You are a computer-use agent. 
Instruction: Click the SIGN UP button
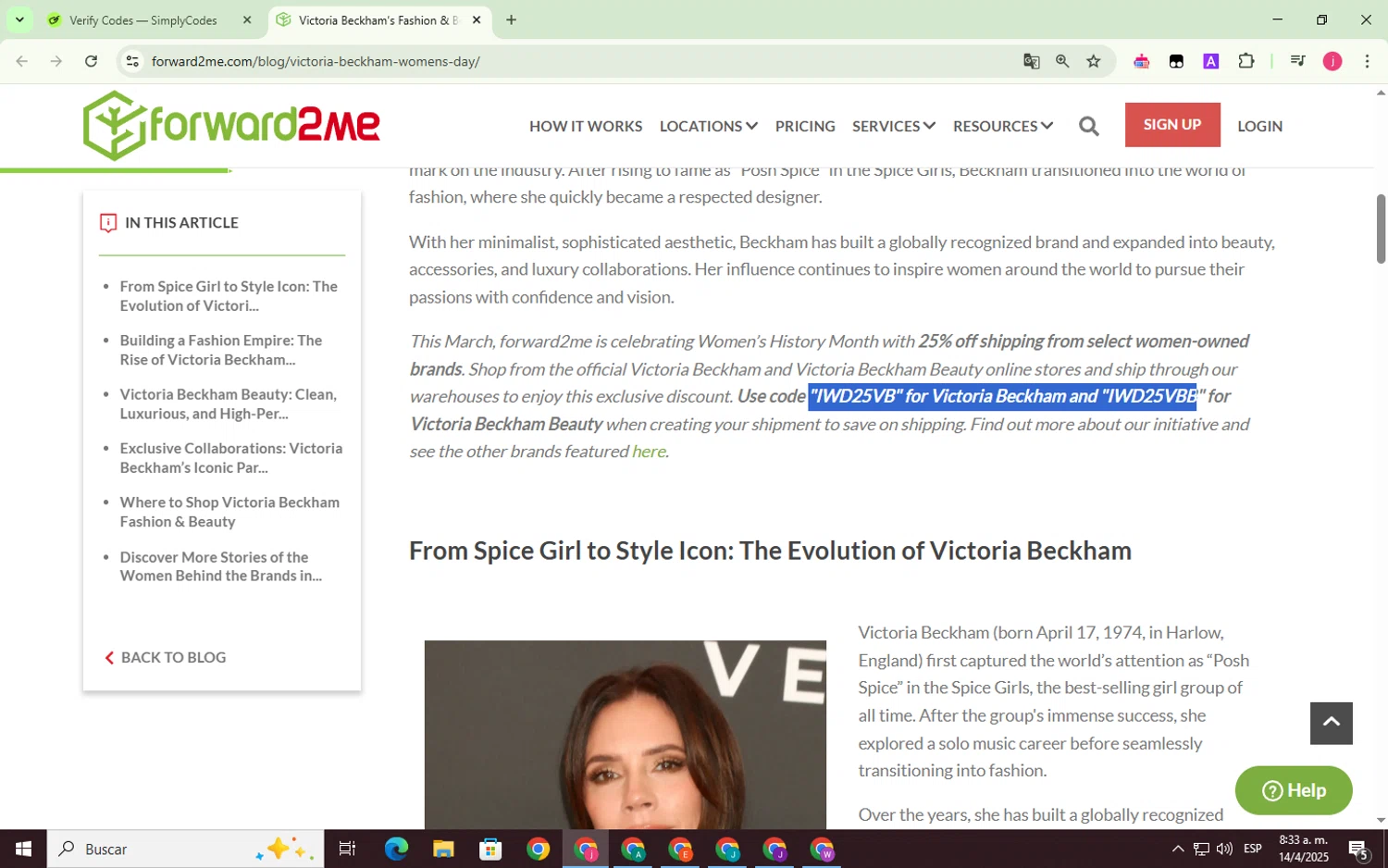(1172, 125)
